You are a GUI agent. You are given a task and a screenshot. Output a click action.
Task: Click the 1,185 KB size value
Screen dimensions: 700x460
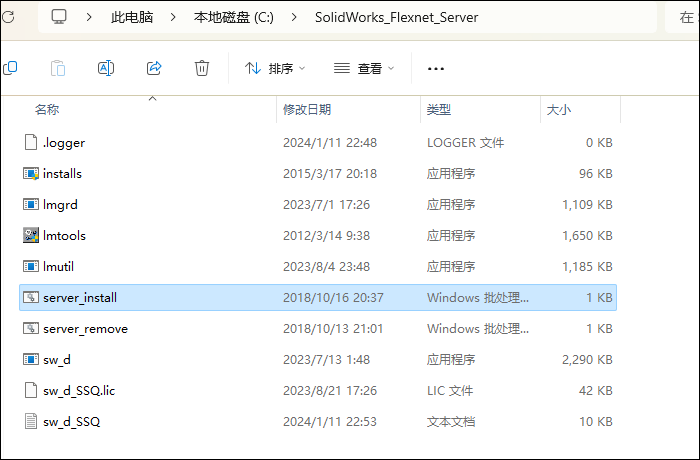[587, 266]
